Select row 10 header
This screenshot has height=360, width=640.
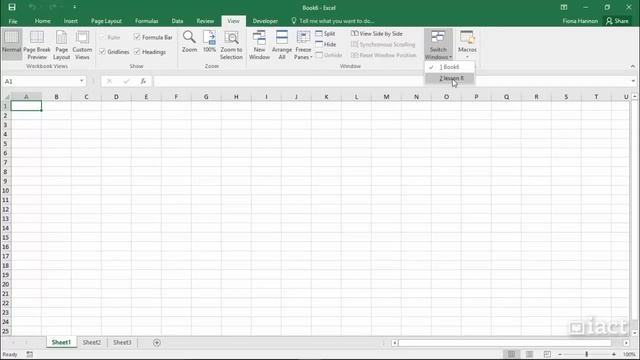pos(5,191)
